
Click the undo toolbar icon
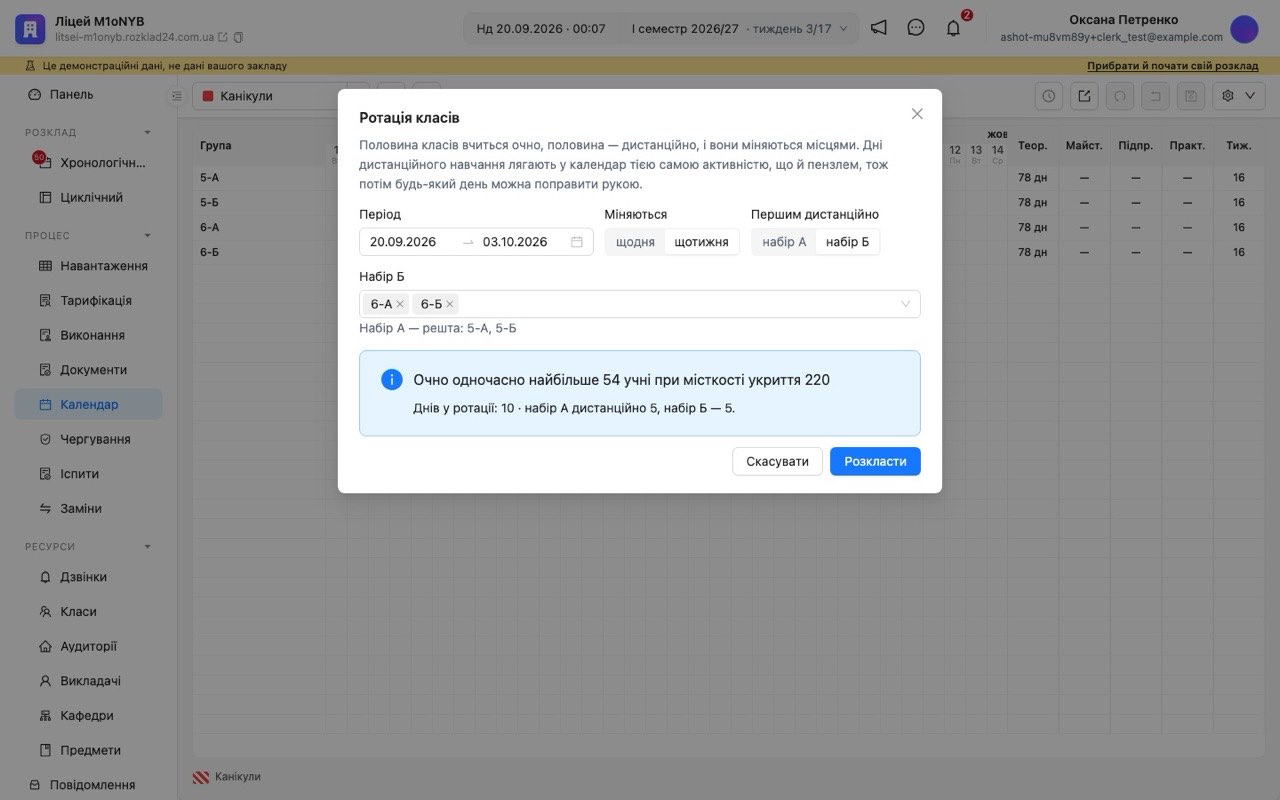coord(1120,96)
